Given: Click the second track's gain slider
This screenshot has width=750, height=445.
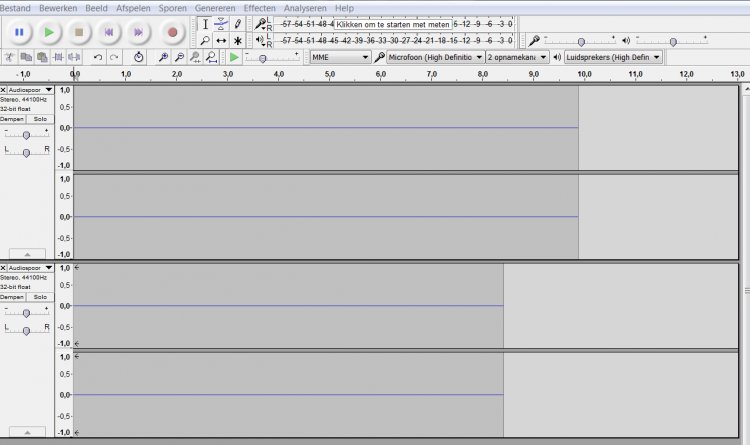Looking at the screenshot, I should 26,312.
